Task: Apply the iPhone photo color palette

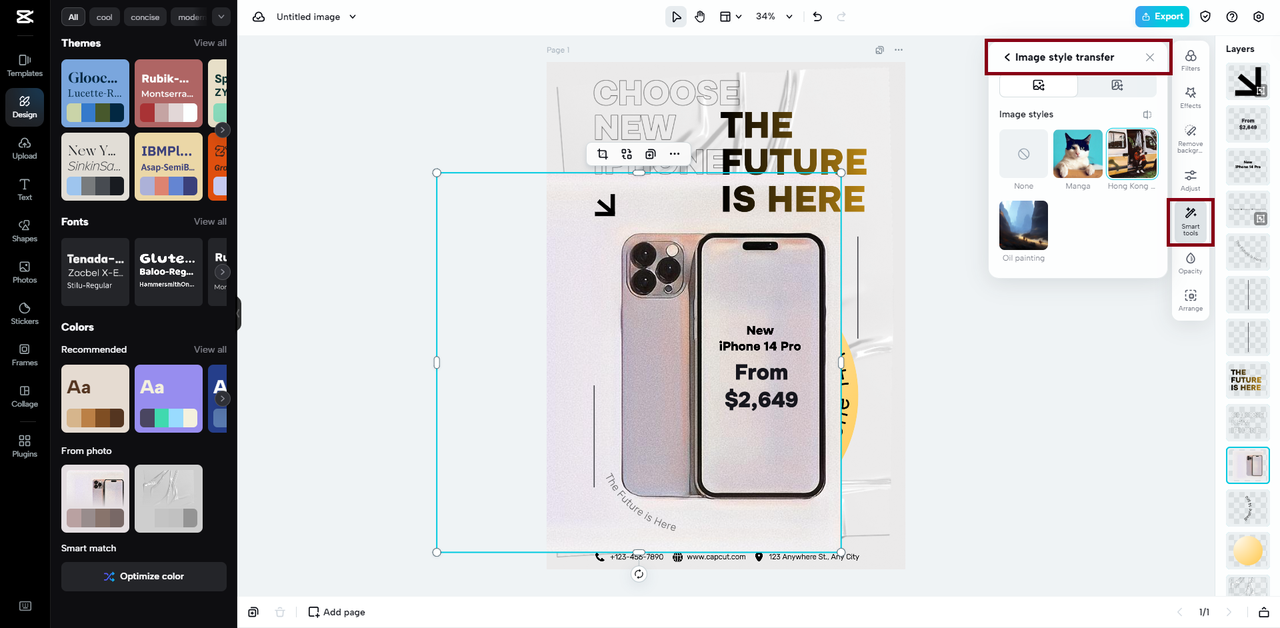Action: pyautogui.click(x=95, y=498)
